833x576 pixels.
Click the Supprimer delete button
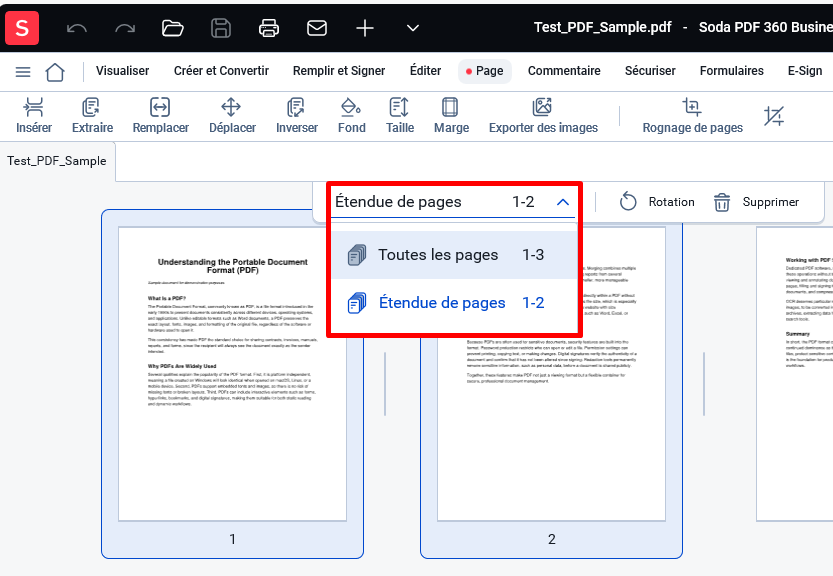pyautogui.click(x=756, y=202)
